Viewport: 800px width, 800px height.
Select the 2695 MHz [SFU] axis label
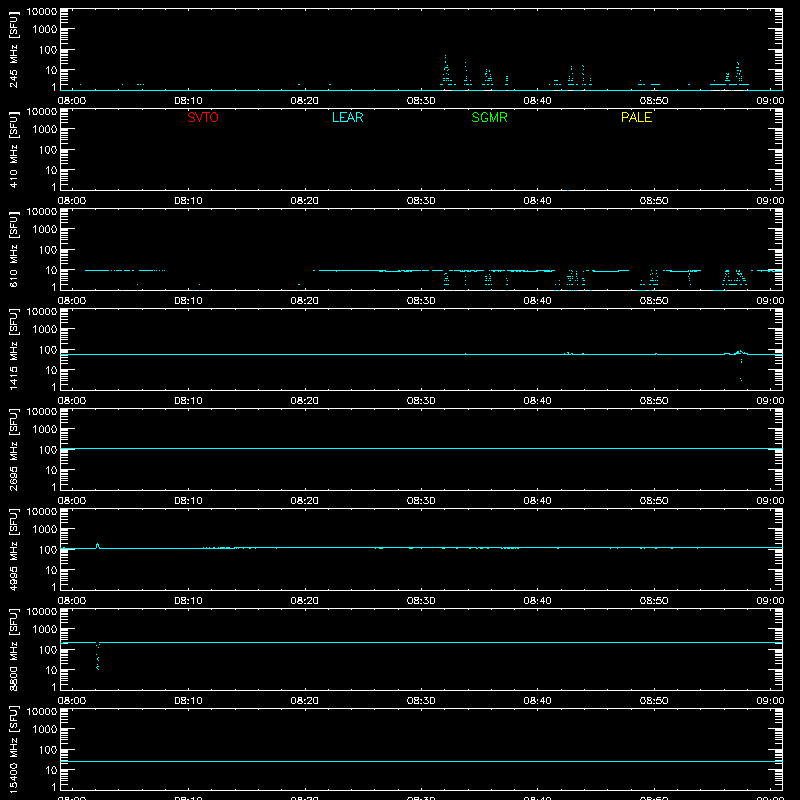click(x=13, y=449)
